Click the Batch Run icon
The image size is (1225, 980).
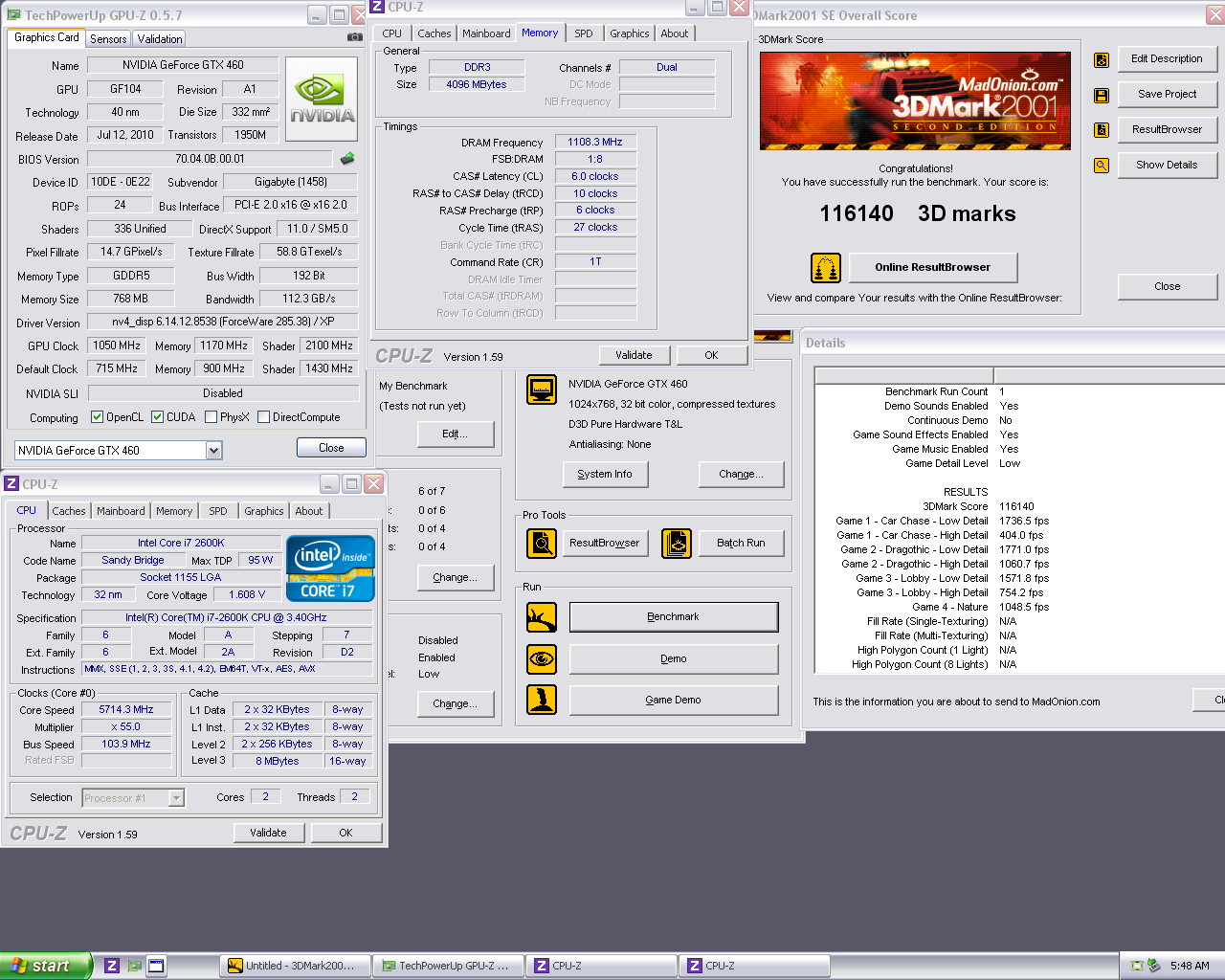(677, 544)
